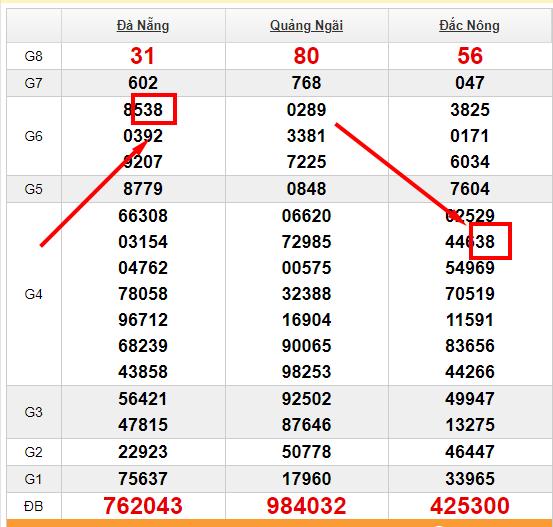The width and height of the screenshot is (553, 527).
Task: Select Quảng Ngãi G7 number 768
Action: [306, 83]
